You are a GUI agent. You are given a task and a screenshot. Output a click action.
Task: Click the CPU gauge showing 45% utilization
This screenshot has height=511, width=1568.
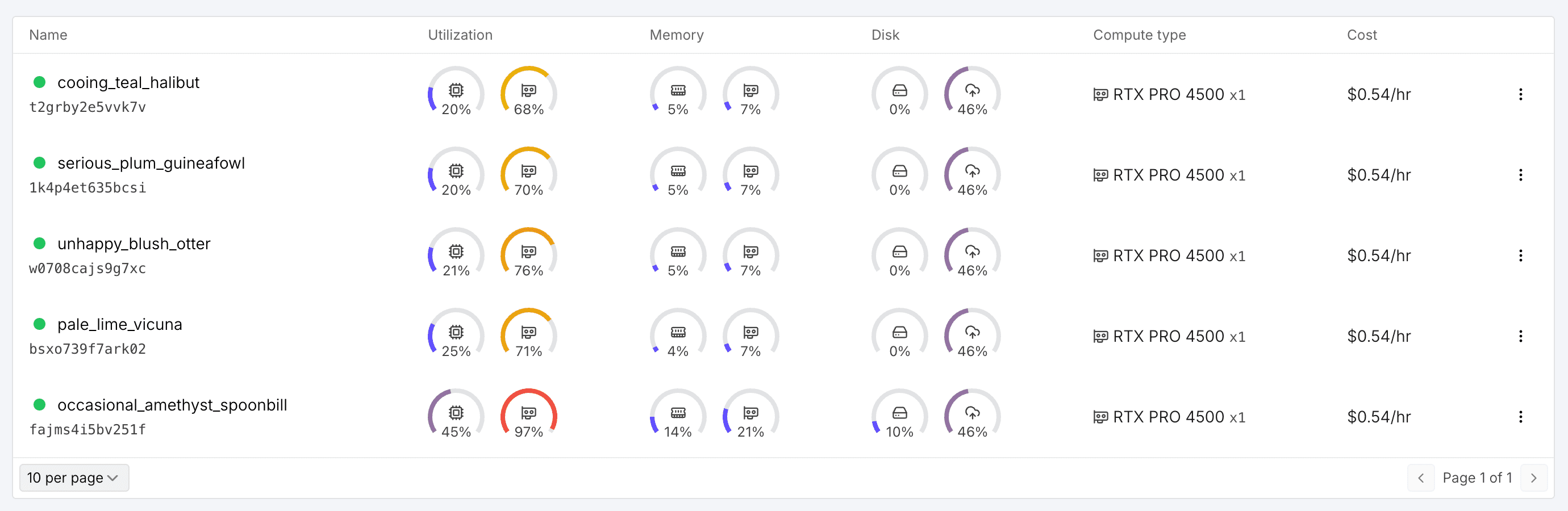click(x=455, y=416)
